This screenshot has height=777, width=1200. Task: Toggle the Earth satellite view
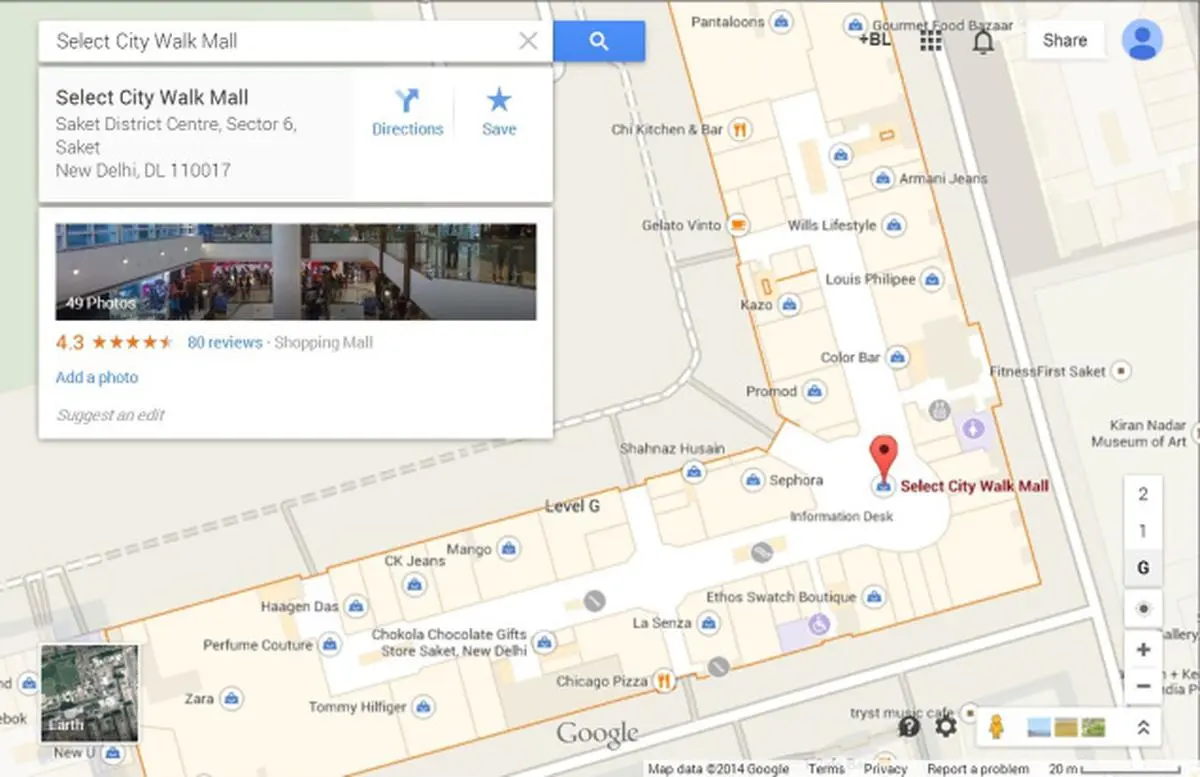pos(90,693)
